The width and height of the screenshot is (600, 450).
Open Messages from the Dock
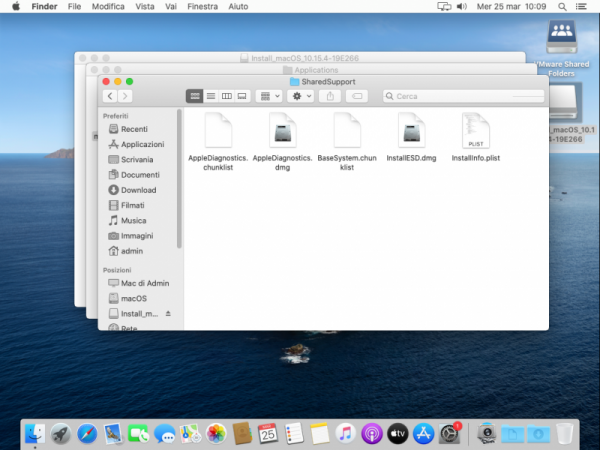(x=165, y=434)
